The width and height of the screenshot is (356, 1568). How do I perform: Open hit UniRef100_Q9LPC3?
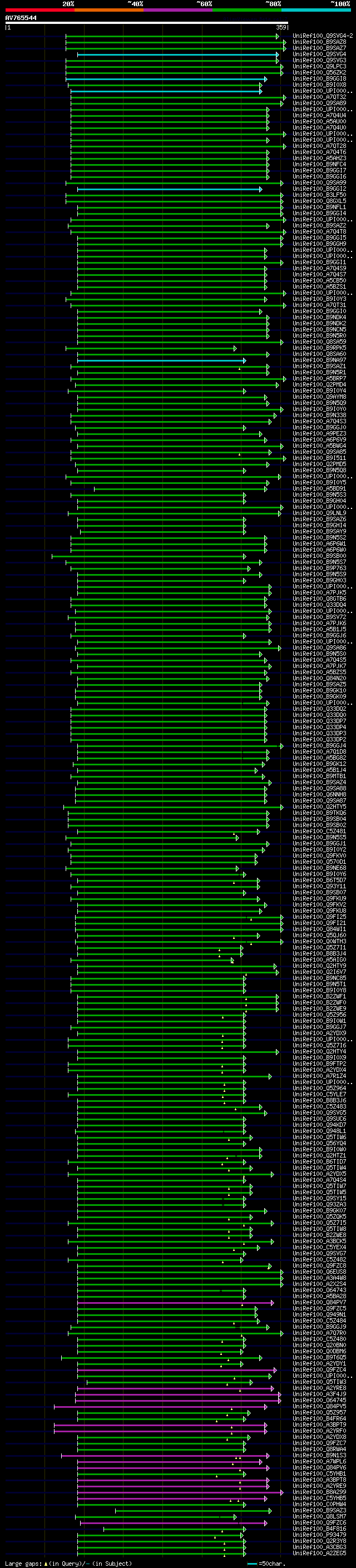coord(319,66)
